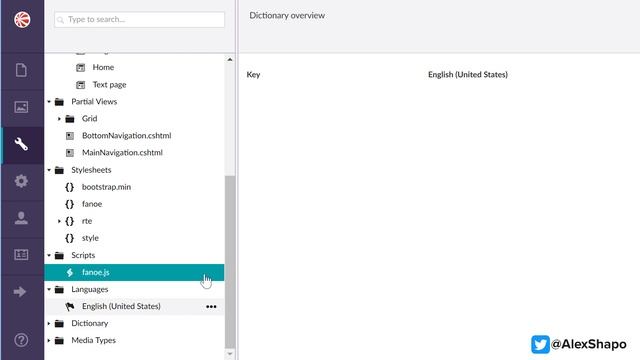
Task: Click the fanoe stylesheet braces icon
Action: 69,204
